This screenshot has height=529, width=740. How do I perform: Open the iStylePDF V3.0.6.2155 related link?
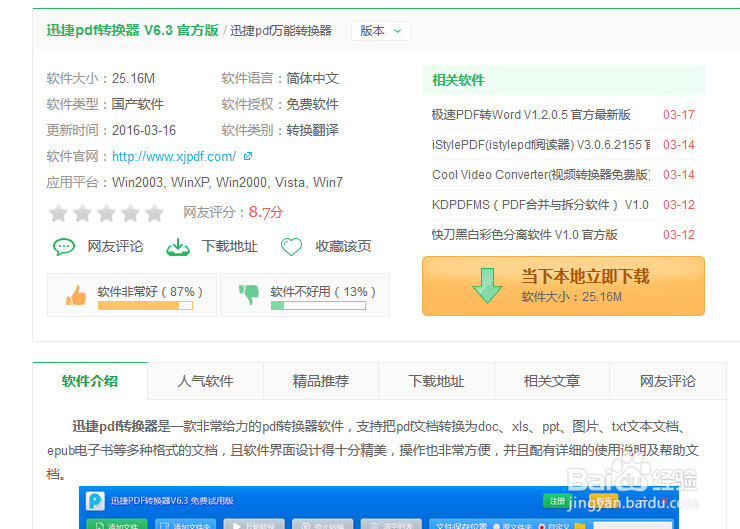[x=541, y=145]
